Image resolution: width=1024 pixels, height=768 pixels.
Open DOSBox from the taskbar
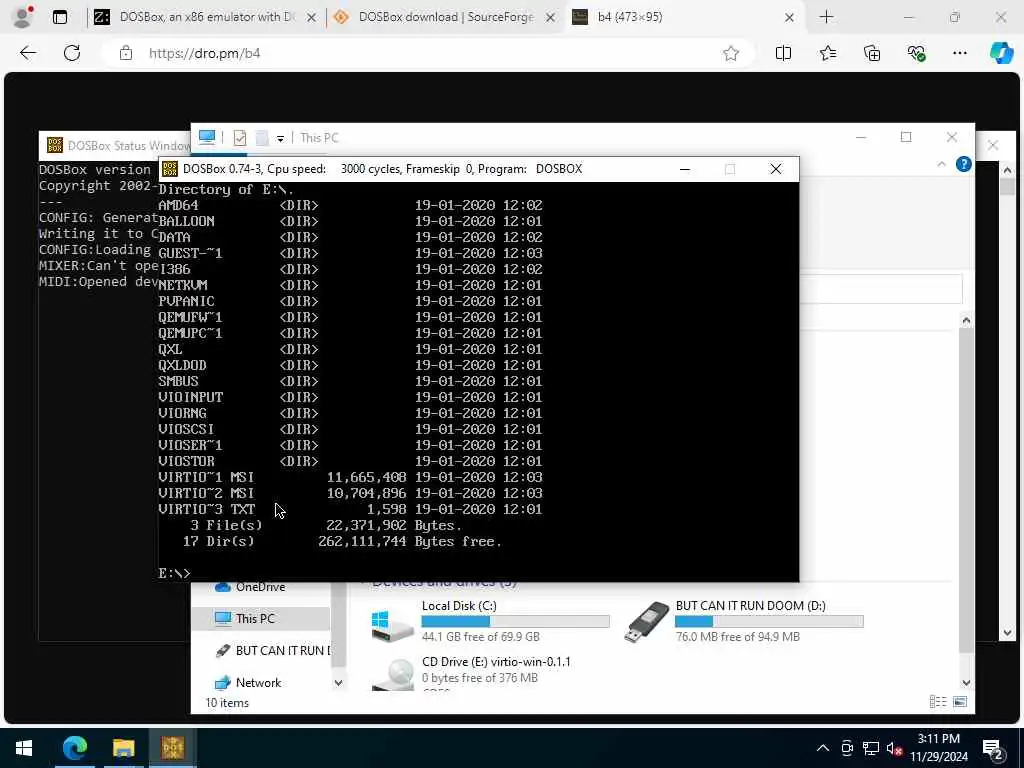click(173, 748)
